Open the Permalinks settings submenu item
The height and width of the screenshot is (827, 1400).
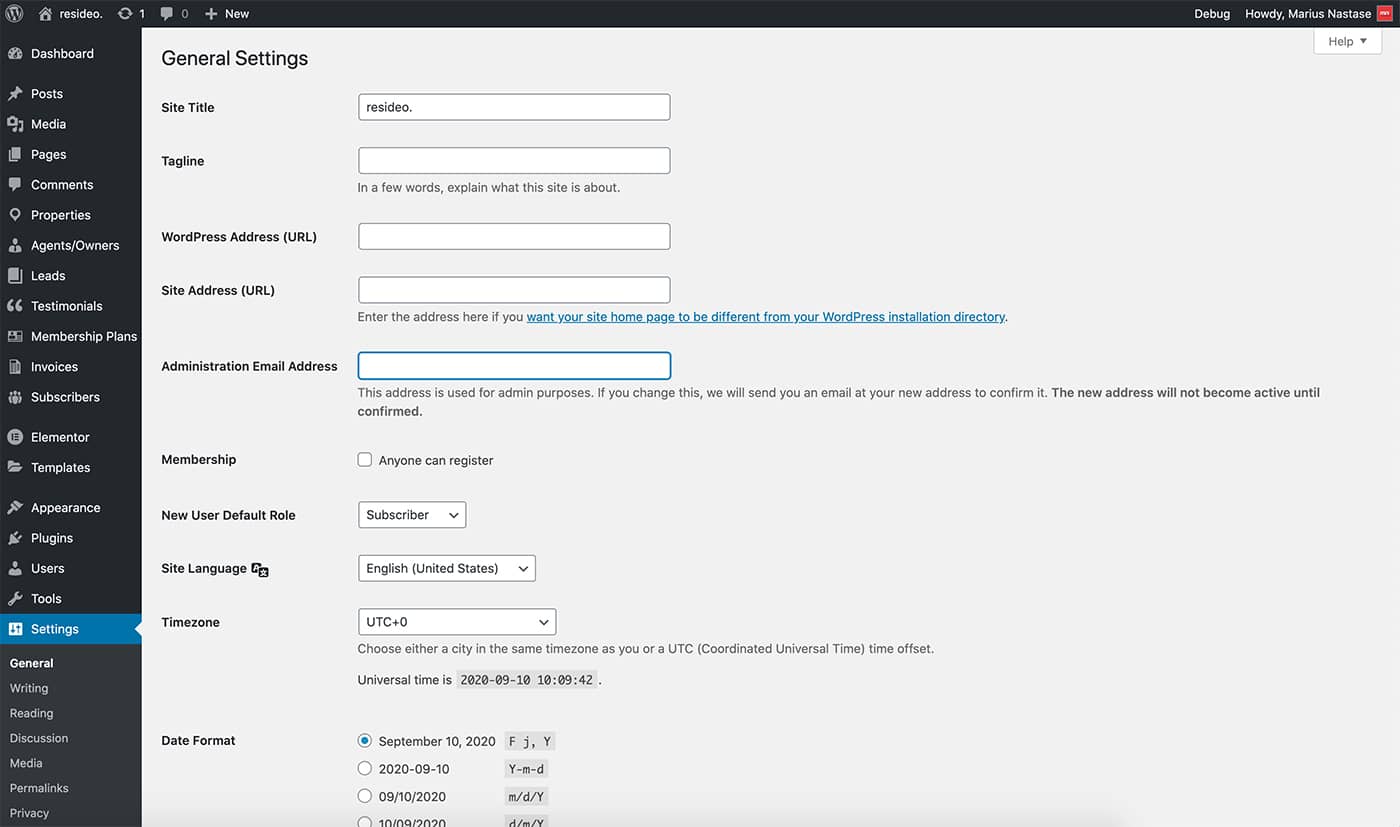[x=39, y=788]
